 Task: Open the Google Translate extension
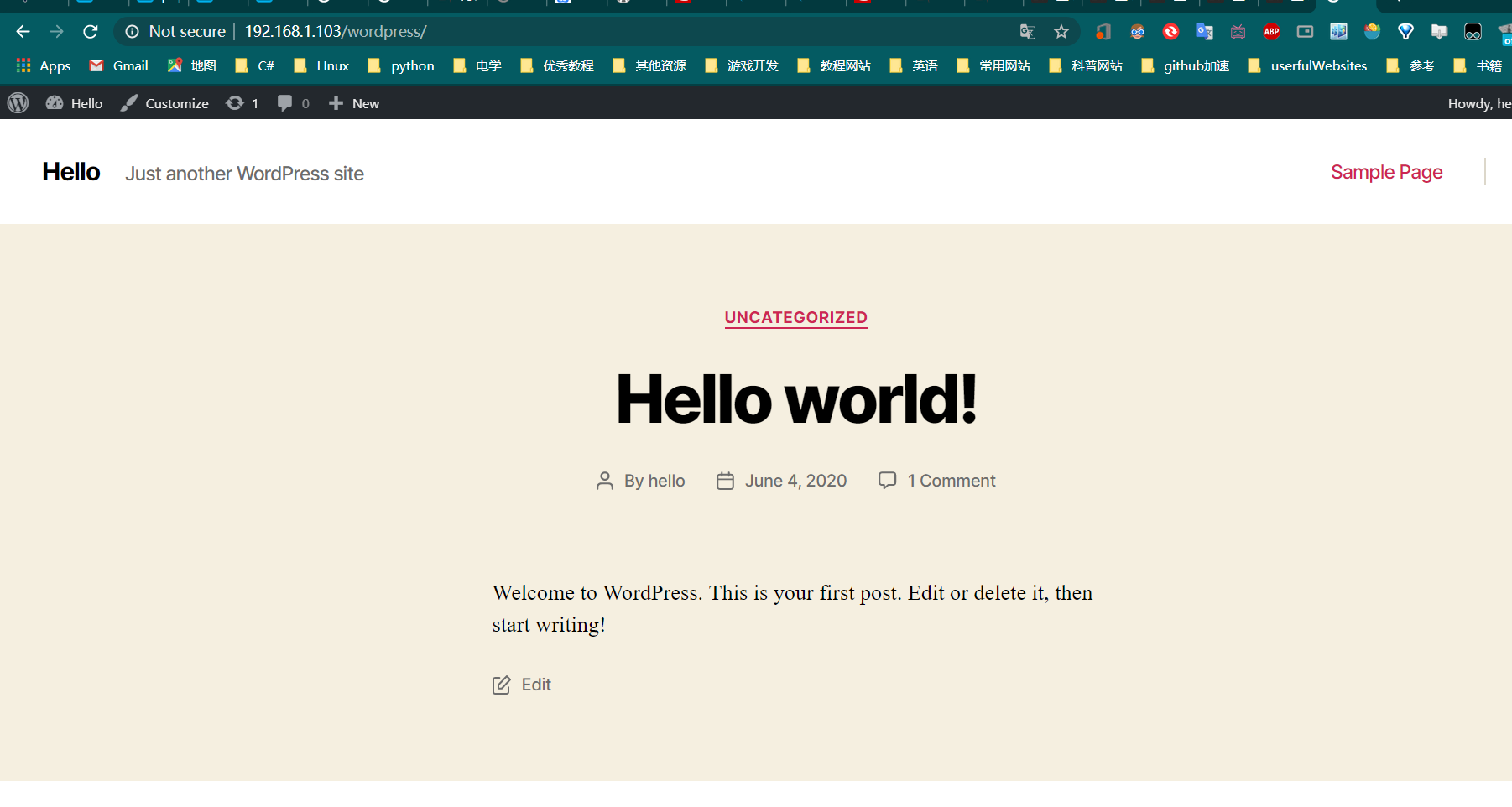pyautogui.click(x=1204, y=32)
